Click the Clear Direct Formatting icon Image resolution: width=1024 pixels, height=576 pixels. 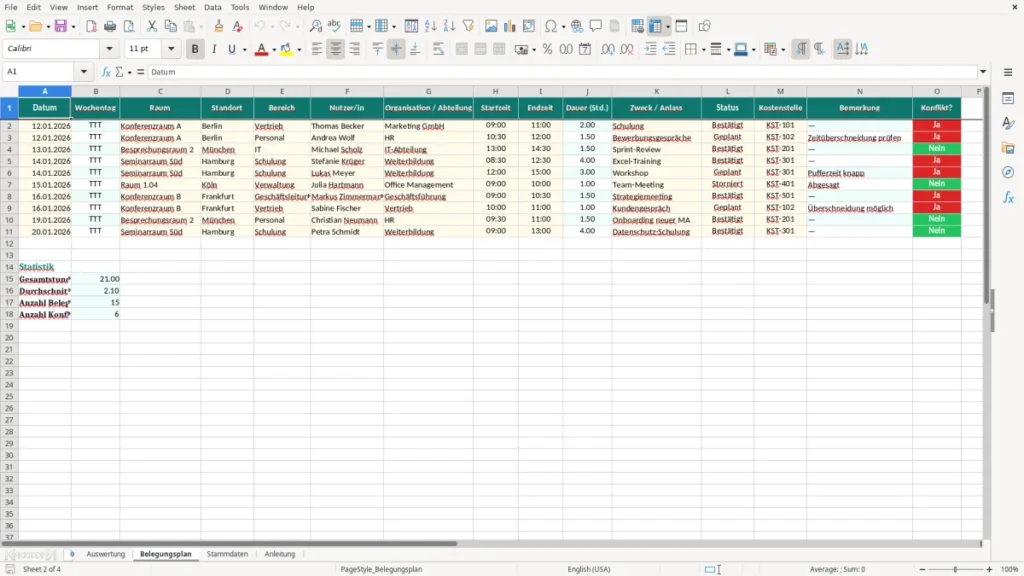point(238,26)
